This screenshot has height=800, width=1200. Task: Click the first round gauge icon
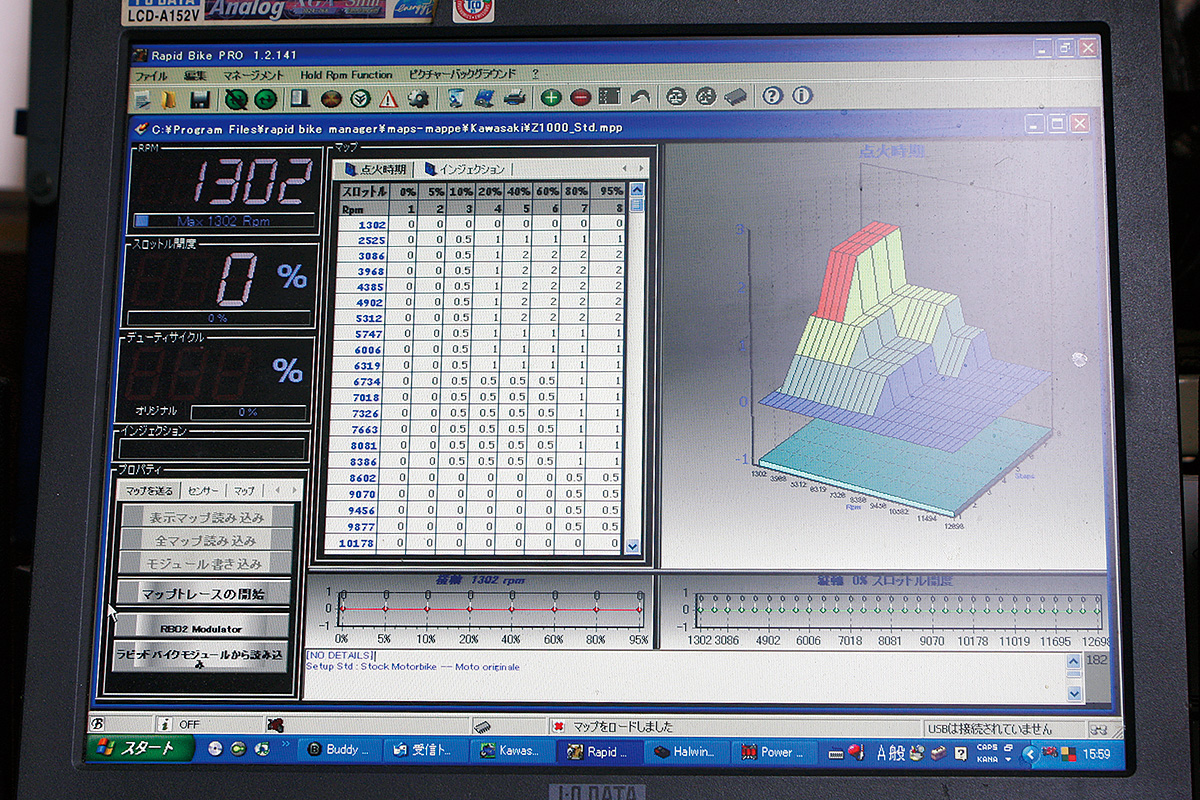pyautogui.click(x=677, y=97)
